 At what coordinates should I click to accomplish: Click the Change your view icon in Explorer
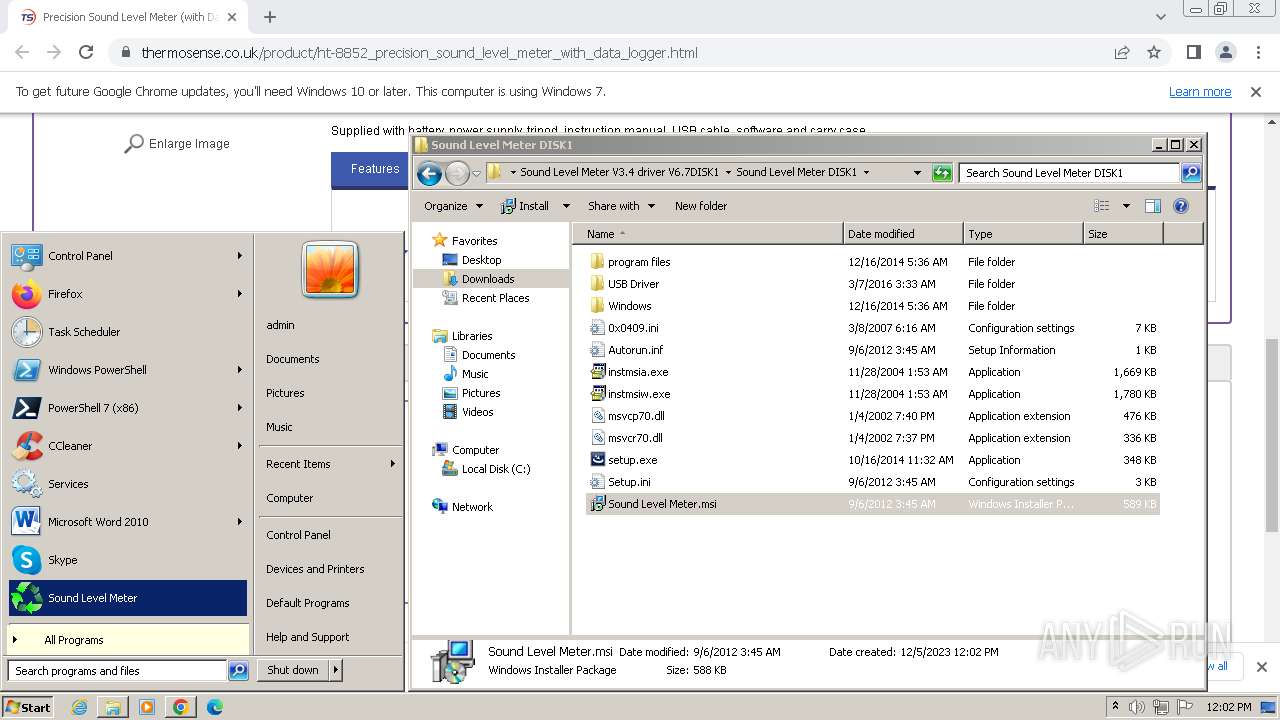tap(1101, 206)
